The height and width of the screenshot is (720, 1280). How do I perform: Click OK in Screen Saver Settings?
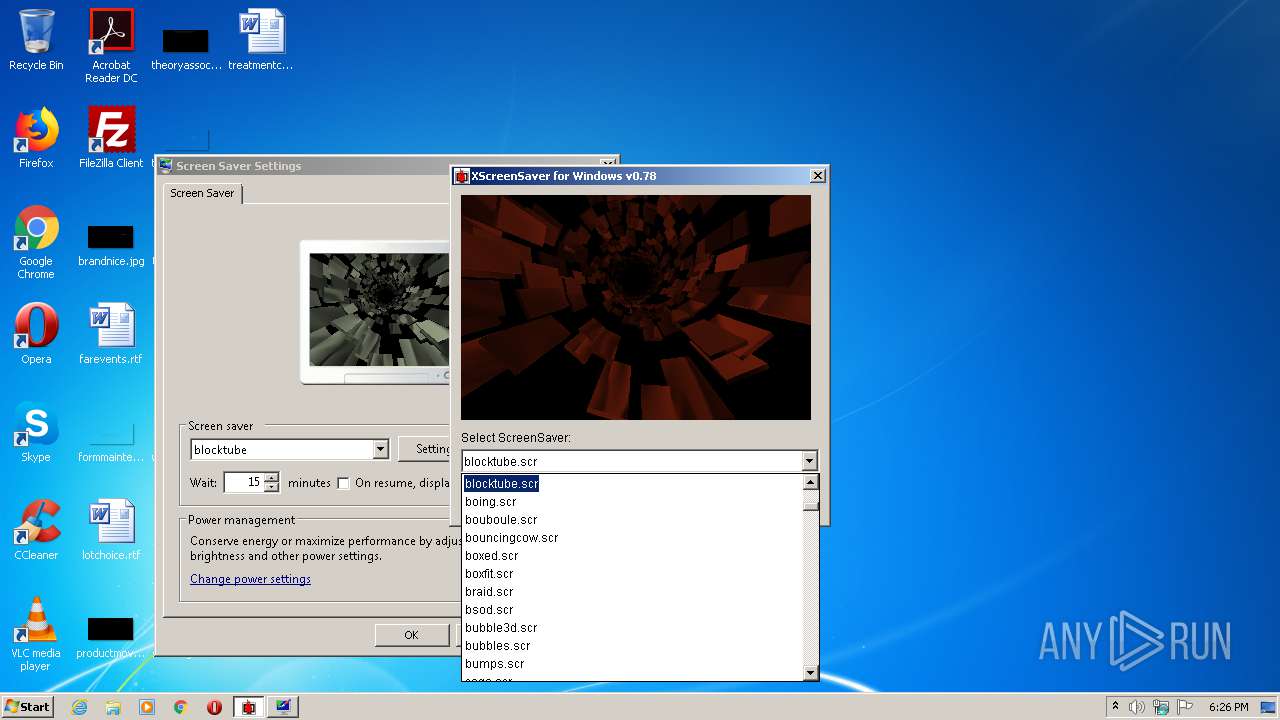pyautogui.click(x=411, y=635)
